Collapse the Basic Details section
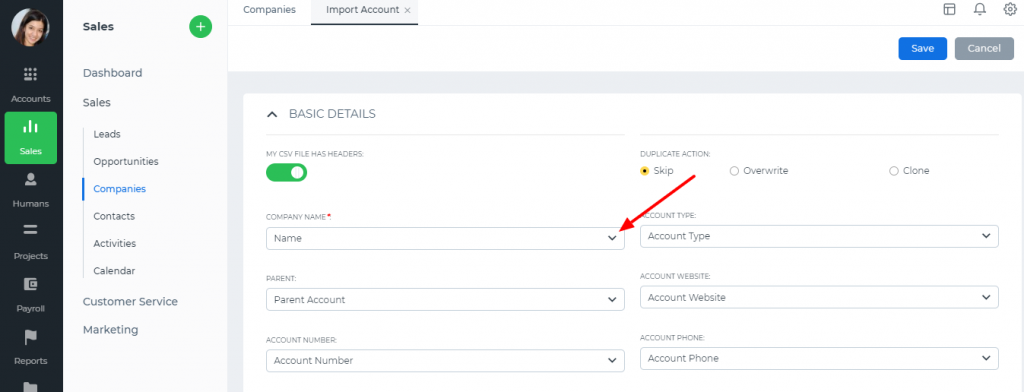 click(272, 114)
